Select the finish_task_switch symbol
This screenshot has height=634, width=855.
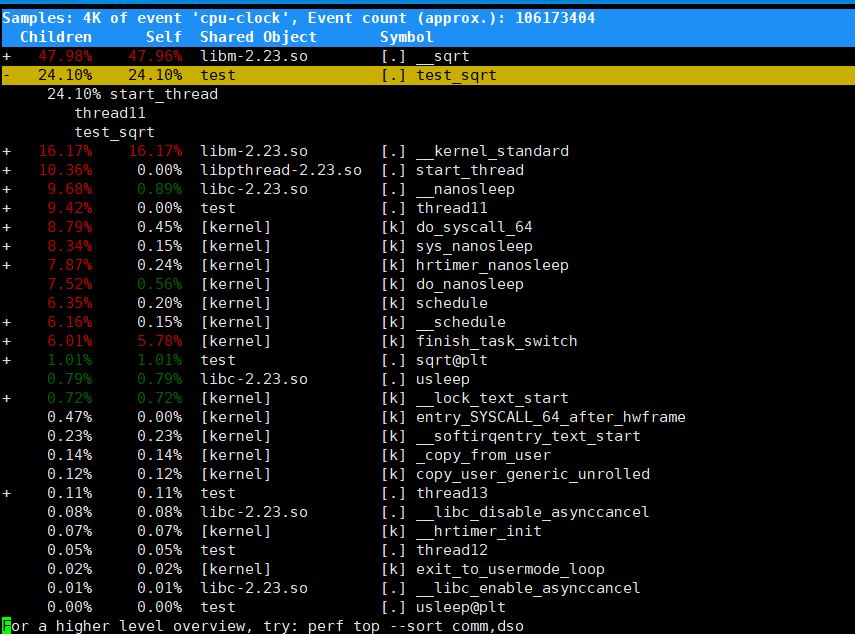(497, 341)
